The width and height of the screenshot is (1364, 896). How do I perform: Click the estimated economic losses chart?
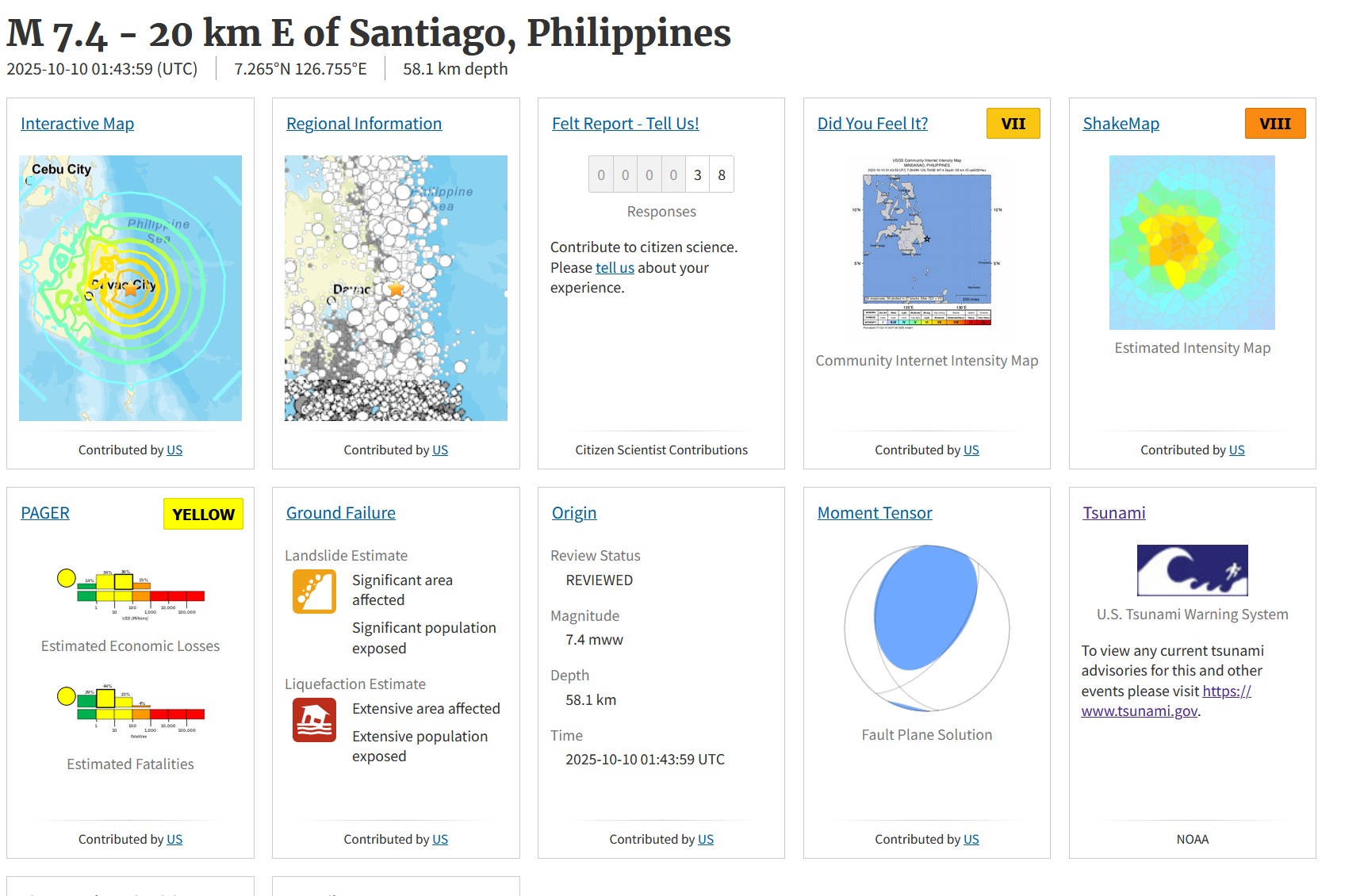point(131,593)
